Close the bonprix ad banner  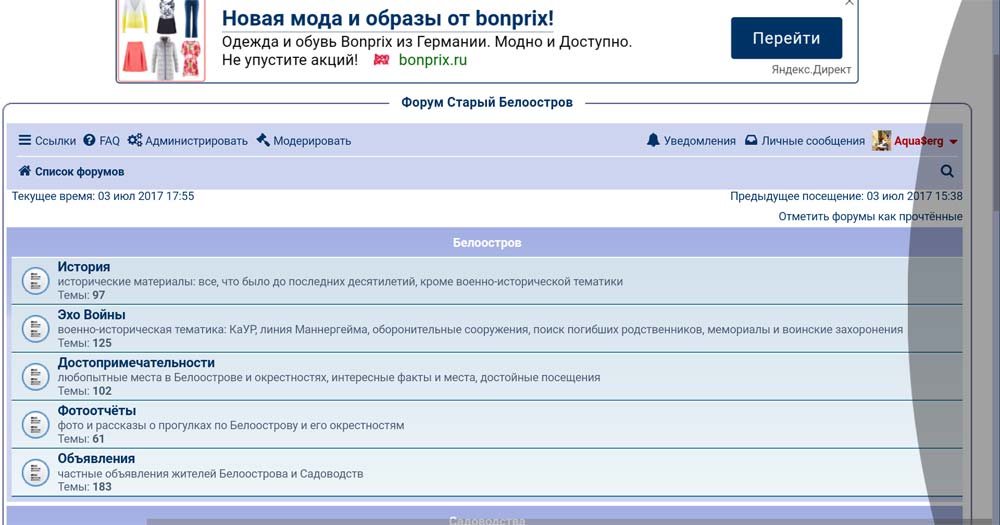pos(849,3)
